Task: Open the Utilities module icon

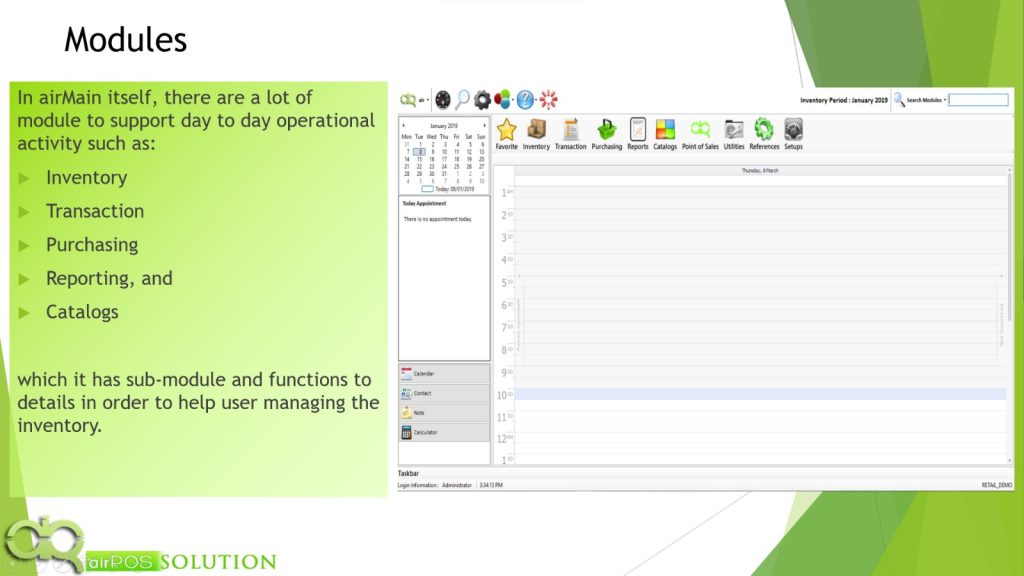Action: (734, 130)
